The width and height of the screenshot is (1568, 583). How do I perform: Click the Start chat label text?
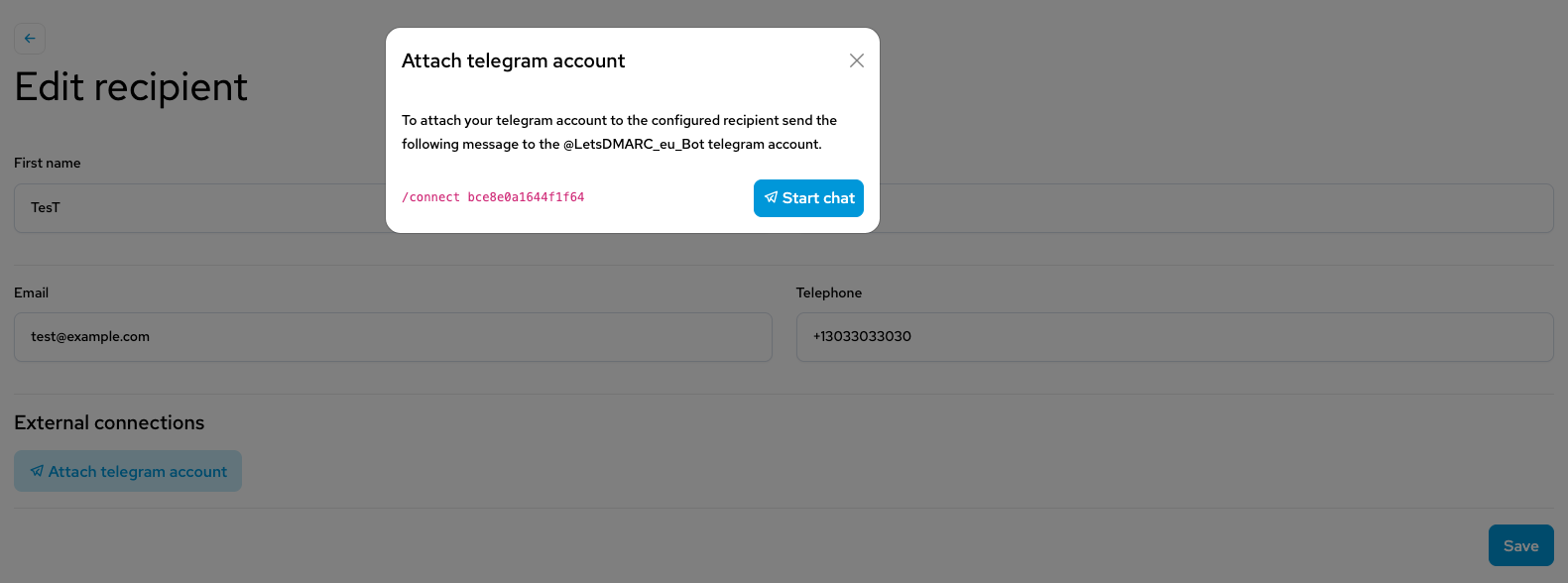pos(818,198)
